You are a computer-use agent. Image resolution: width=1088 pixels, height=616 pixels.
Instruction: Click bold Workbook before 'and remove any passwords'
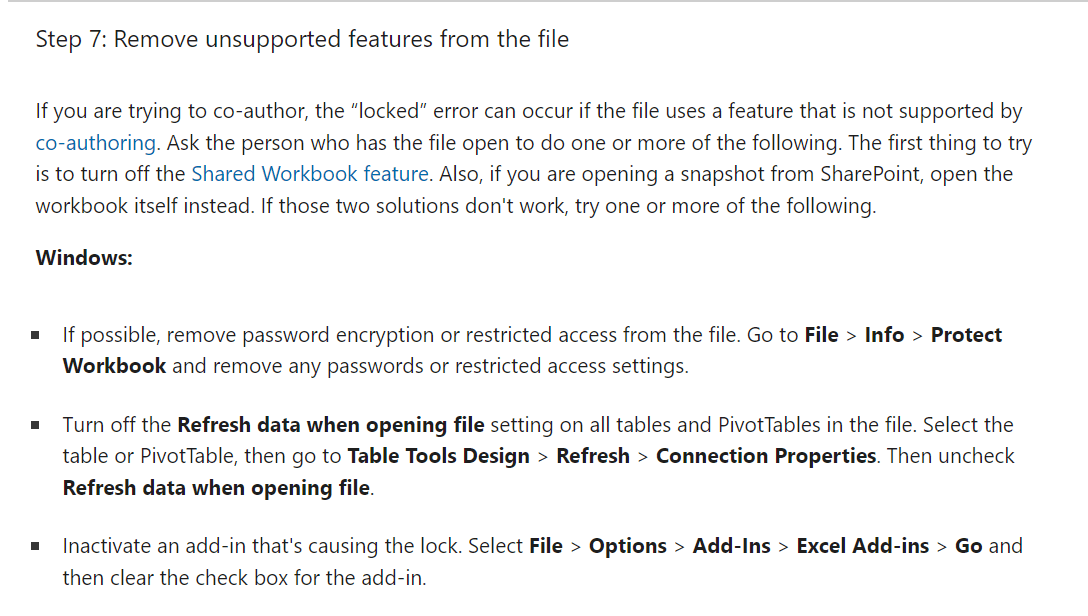point(114,366)
